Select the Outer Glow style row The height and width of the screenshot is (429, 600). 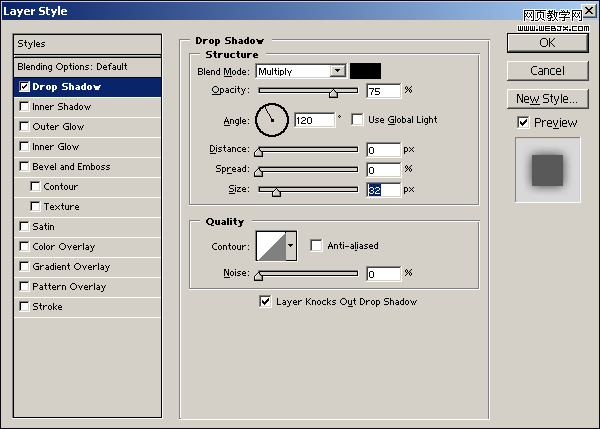(87, 127)
